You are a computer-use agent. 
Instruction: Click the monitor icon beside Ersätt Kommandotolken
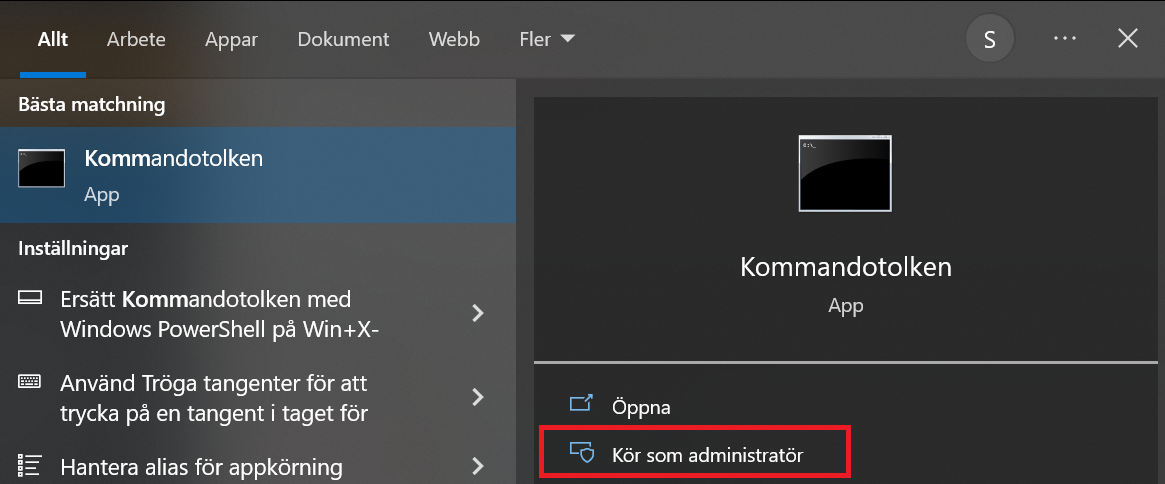tap(30, 299)
